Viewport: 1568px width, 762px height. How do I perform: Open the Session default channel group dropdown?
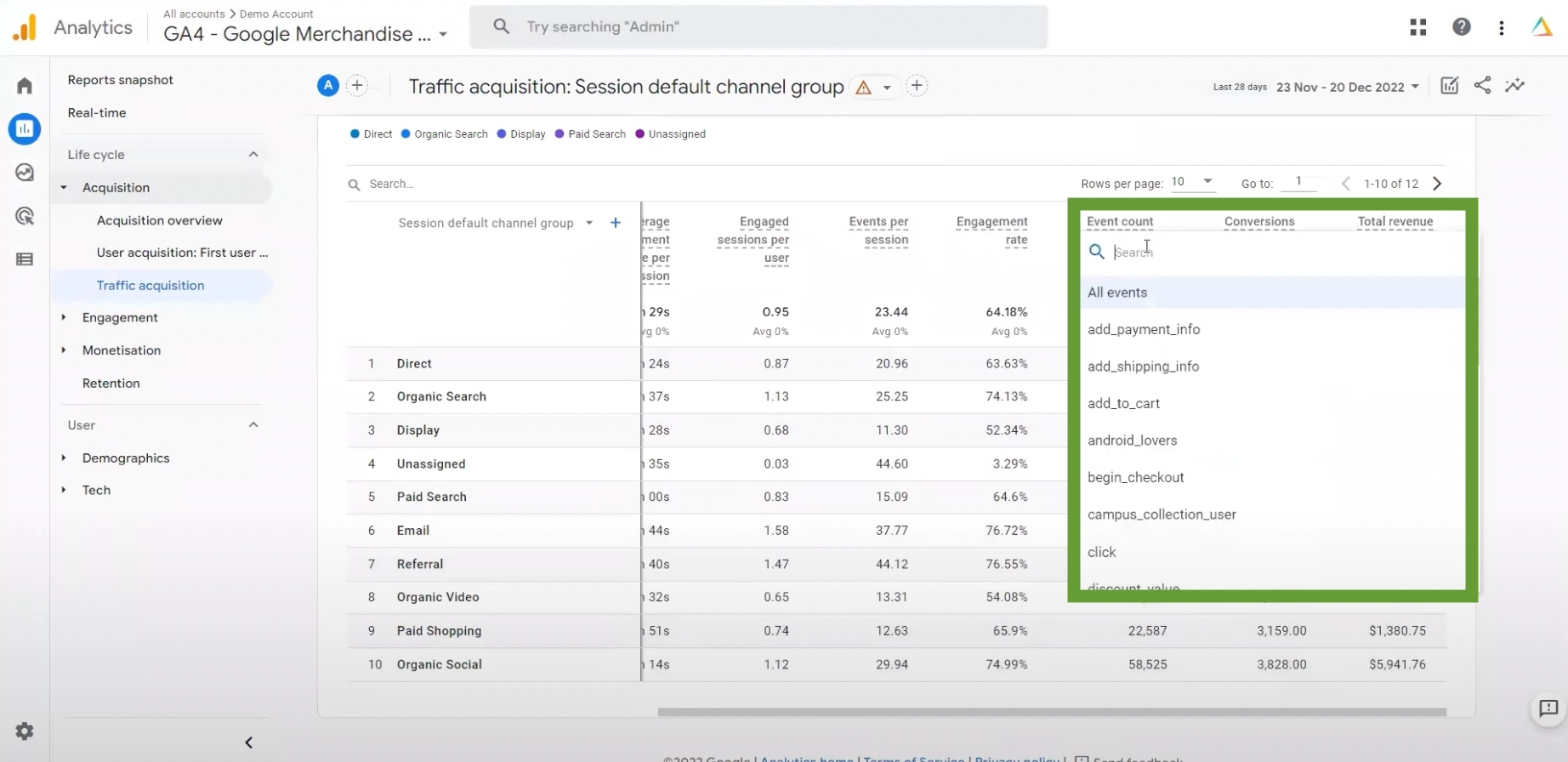[496, 223]
